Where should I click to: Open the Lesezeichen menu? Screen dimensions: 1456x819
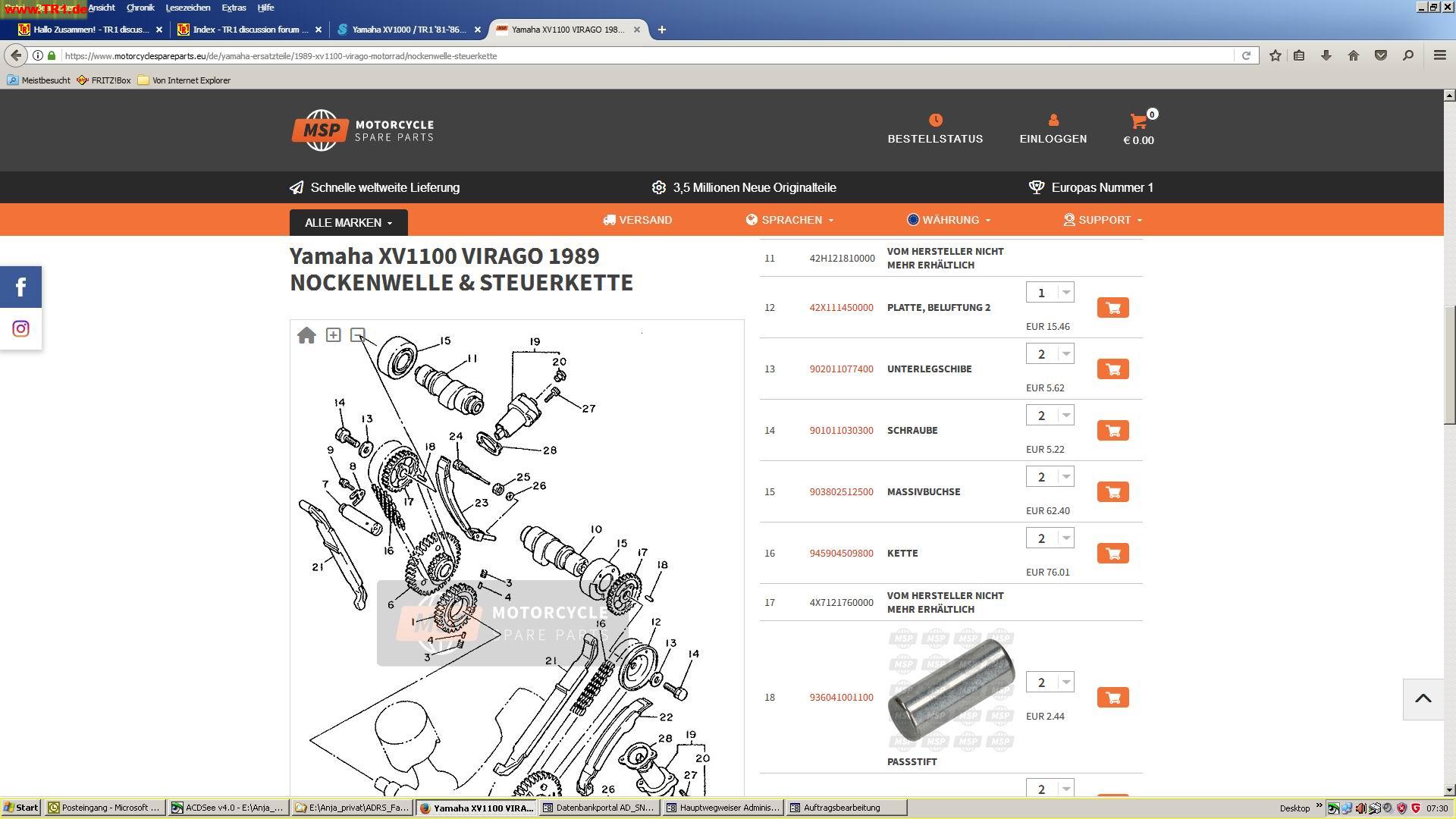[188, 8]
